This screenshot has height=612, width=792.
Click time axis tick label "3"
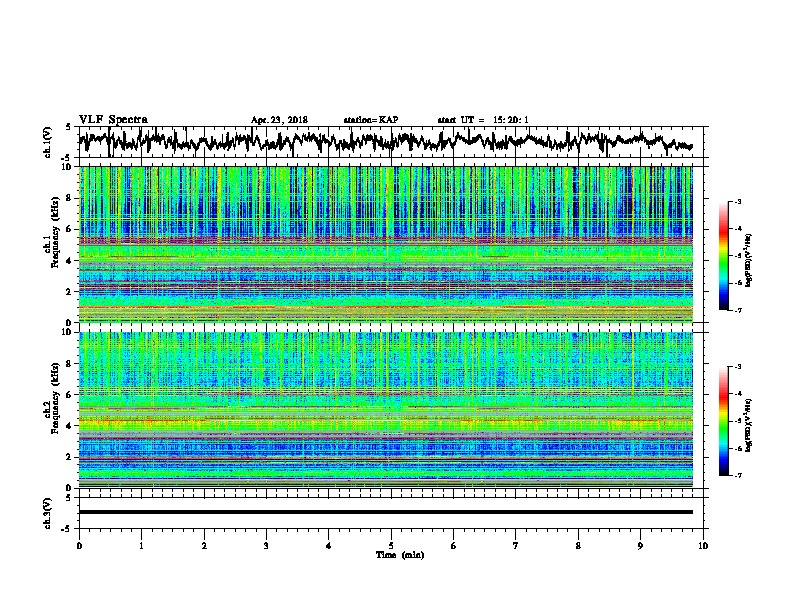266,546
